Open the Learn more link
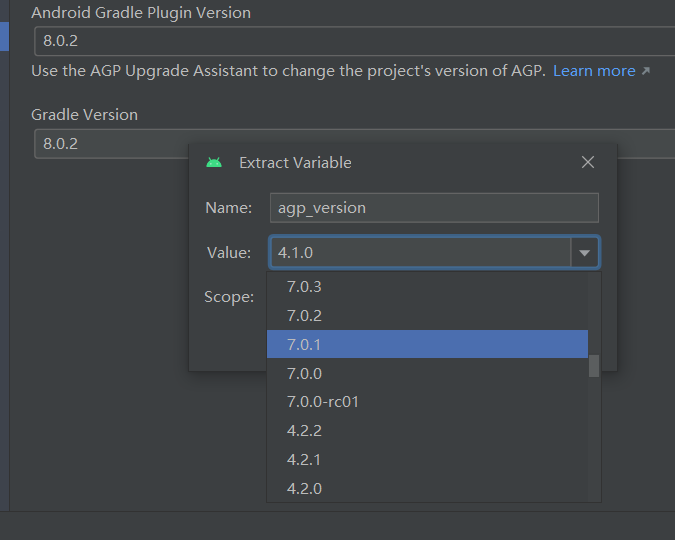The image size is (675, 540). tap(594, 71)
